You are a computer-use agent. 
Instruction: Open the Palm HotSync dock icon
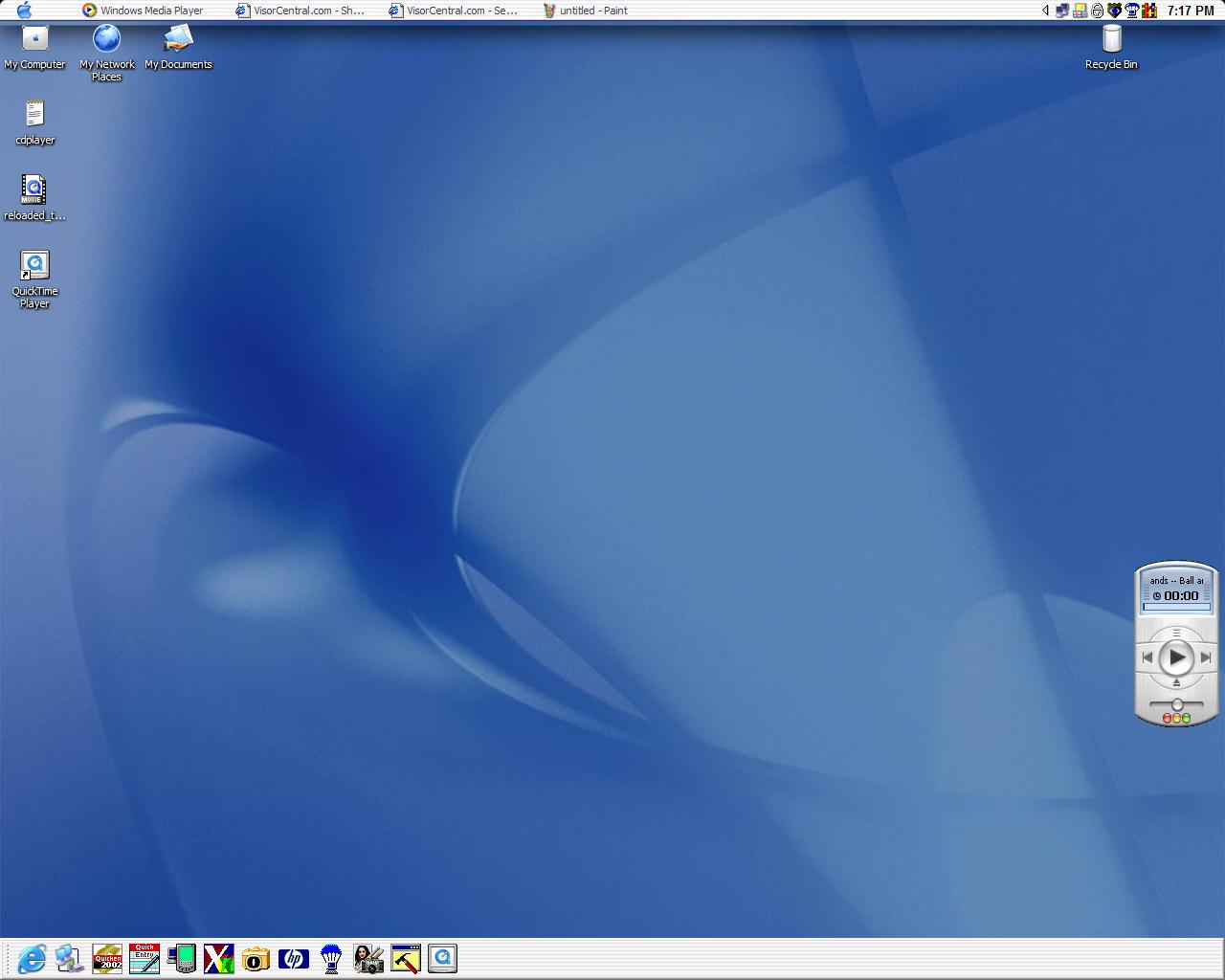(182, 958)
